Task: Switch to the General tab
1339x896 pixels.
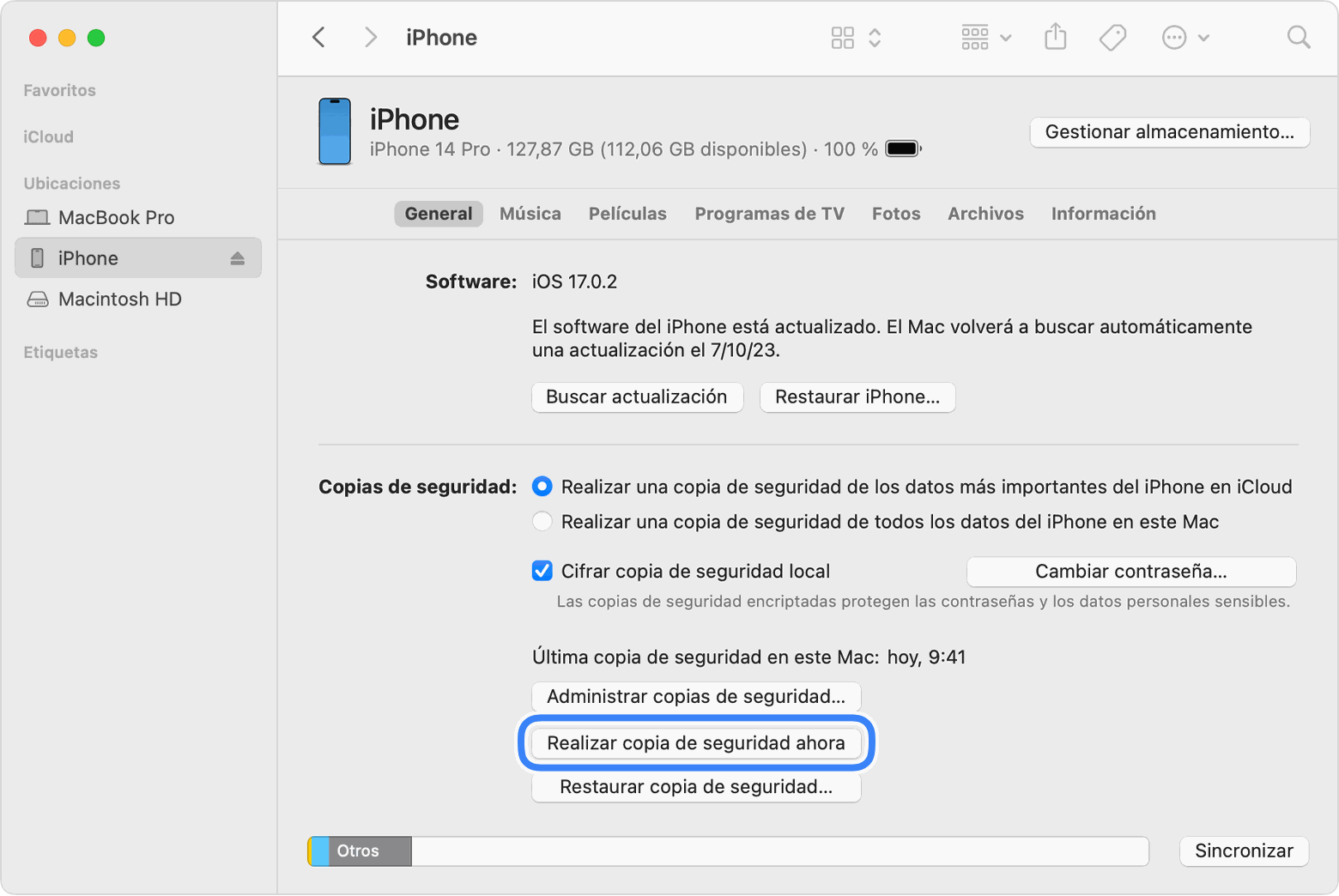Action: [439, 214]
